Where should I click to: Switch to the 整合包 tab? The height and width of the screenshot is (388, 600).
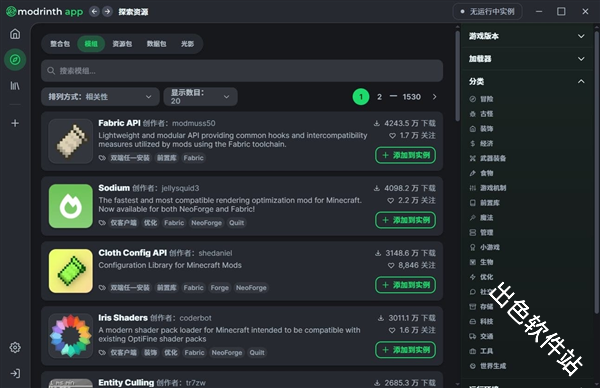point(60,44)
